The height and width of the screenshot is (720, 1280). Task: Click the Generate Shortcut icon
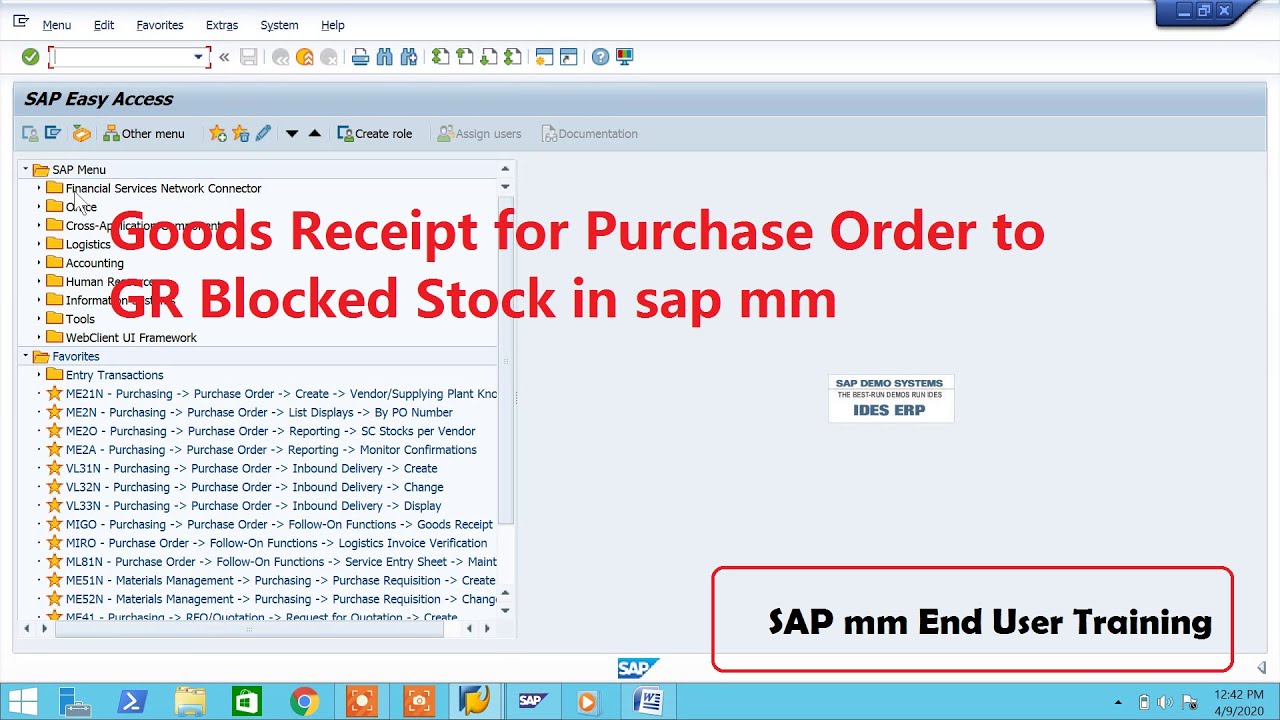click(568, 57)
